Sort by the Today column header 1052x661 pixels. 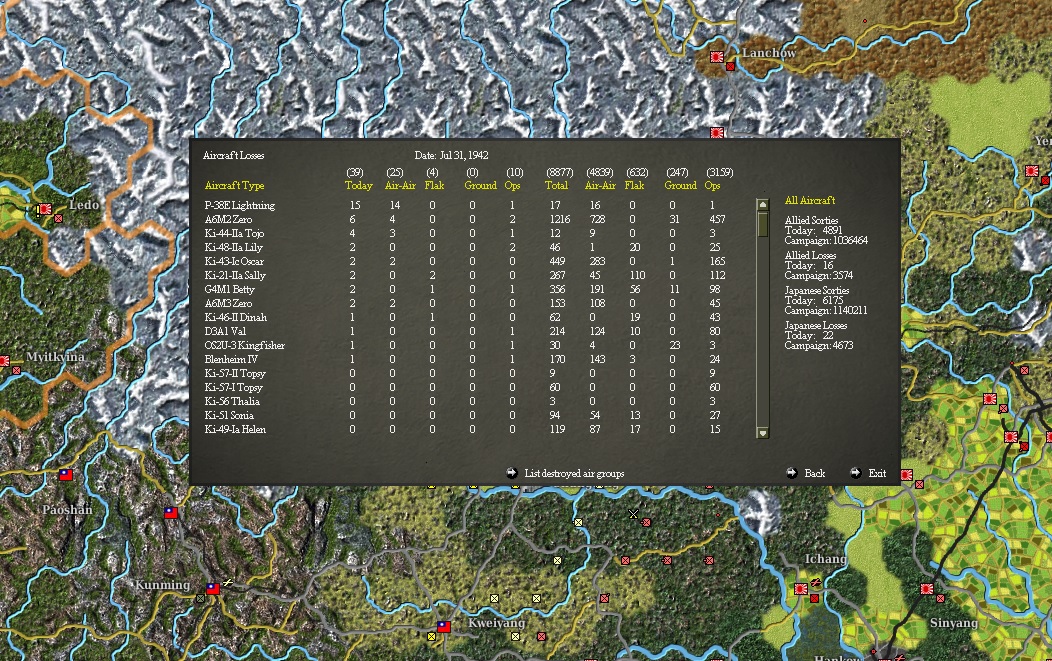coord(358,185)
